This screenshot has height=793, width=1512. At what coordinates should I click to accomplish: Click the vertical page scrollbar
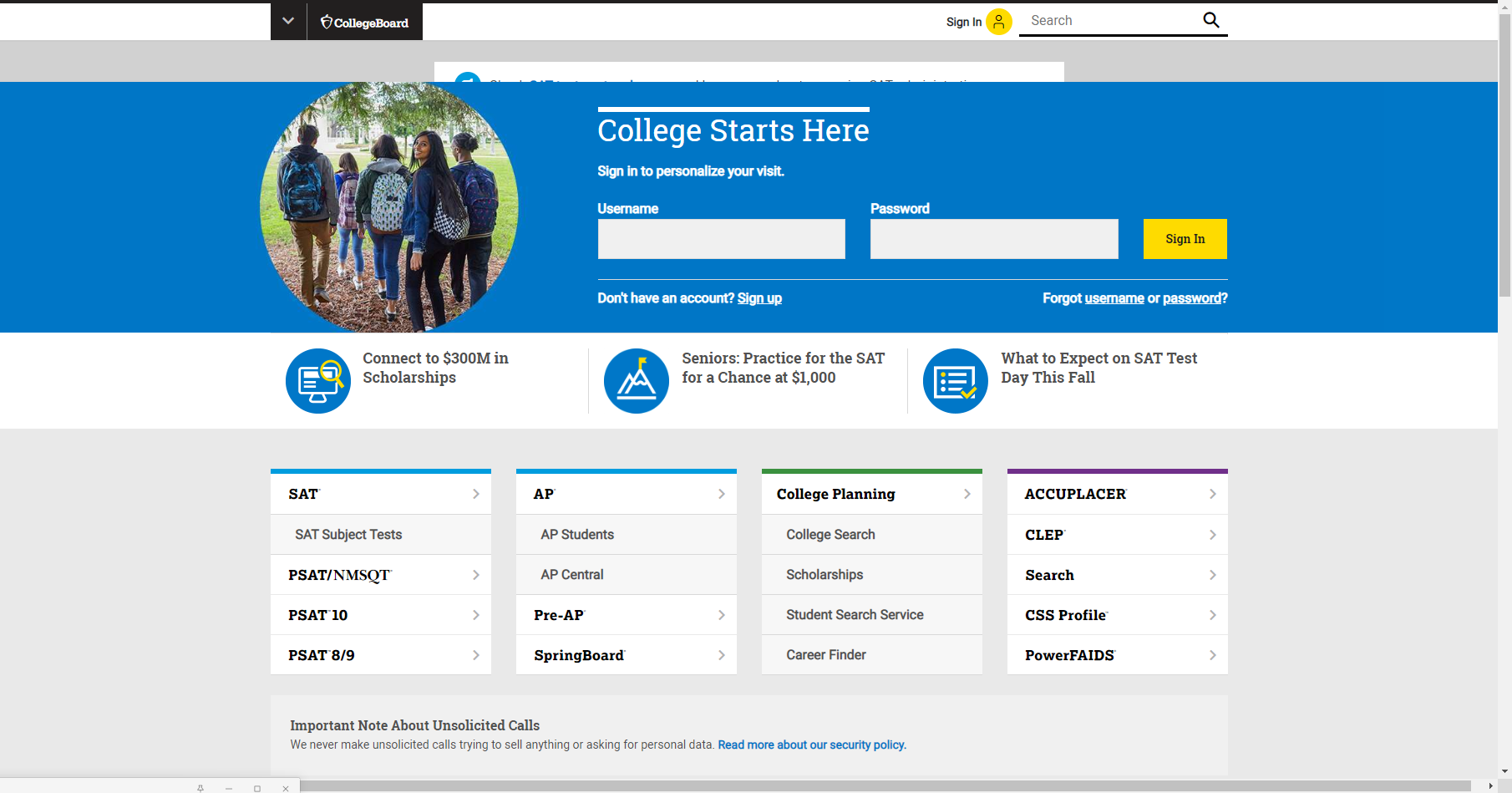(1504, 167)
